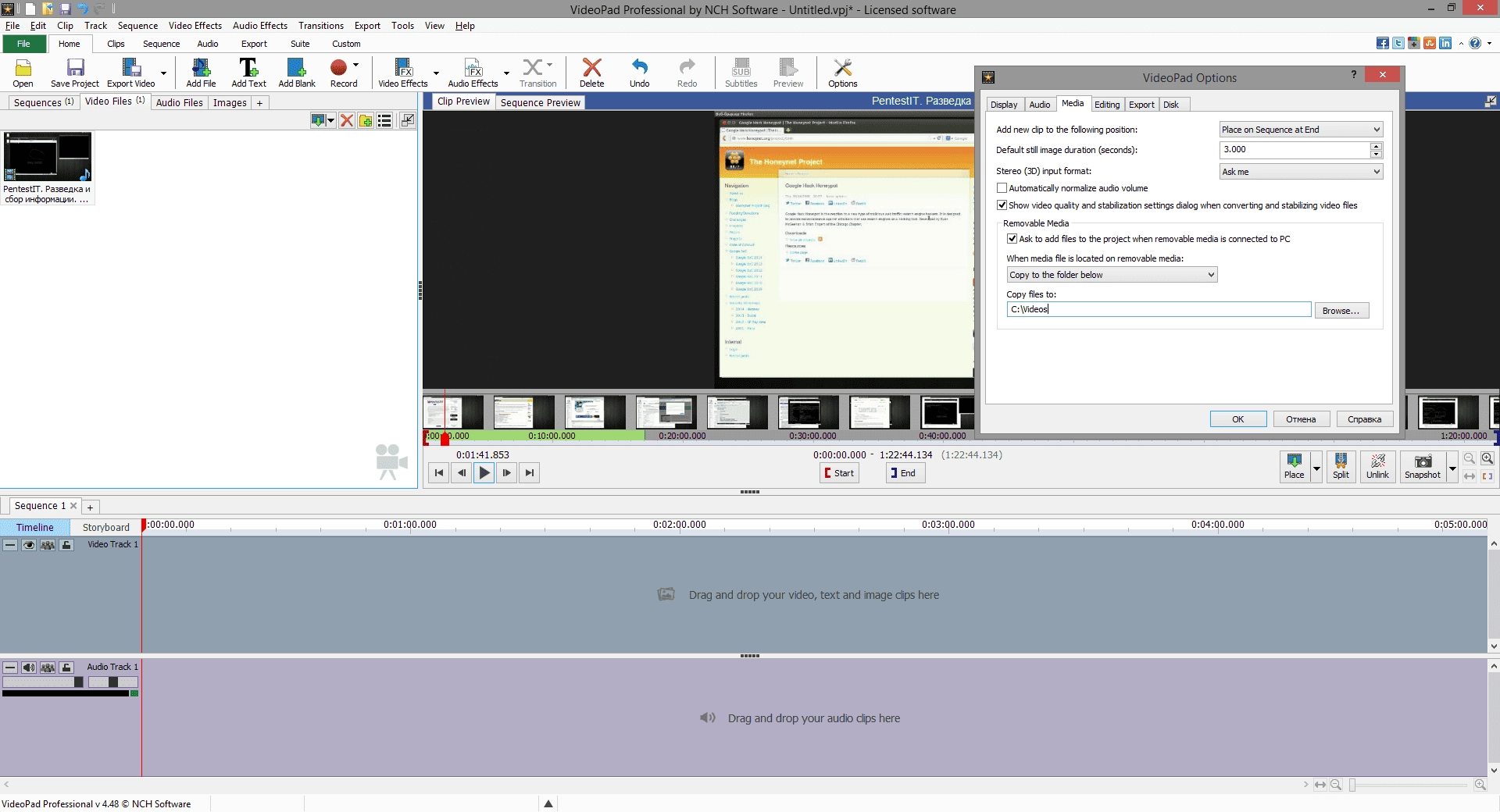Open the Audio Effects tool
Viewport: 1500px width, 812px height.
point(473,73)
